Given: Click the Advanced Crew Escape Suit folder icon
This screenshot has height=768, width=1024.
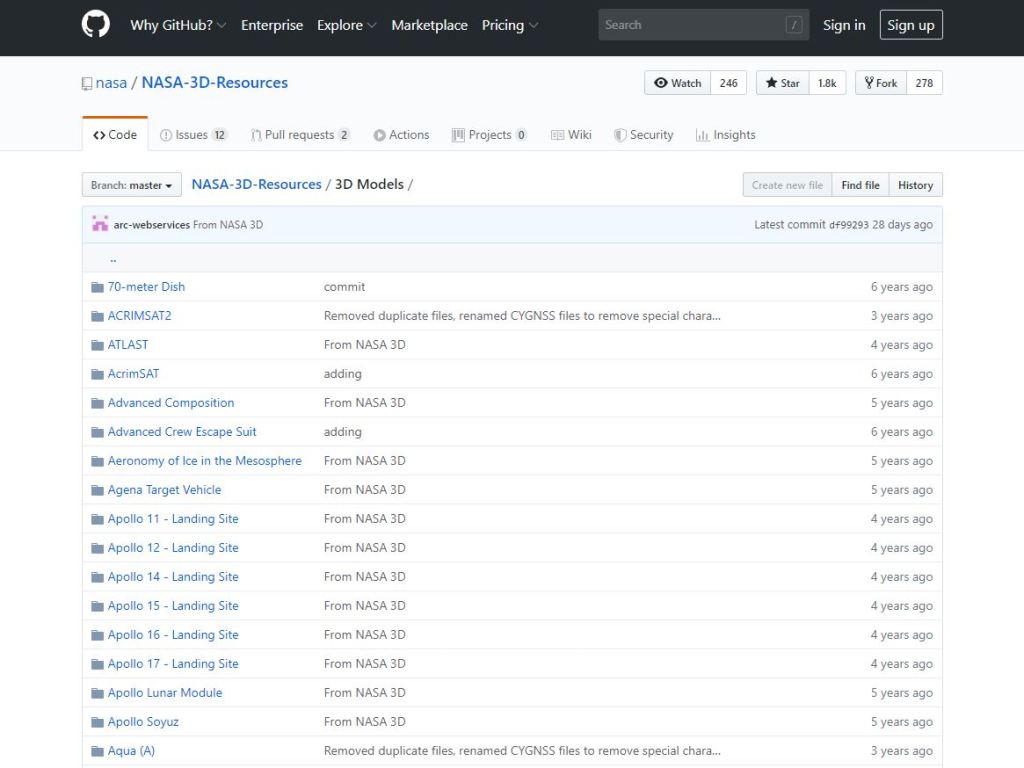Looking at the screenshot, I should (x=97, y=432).
